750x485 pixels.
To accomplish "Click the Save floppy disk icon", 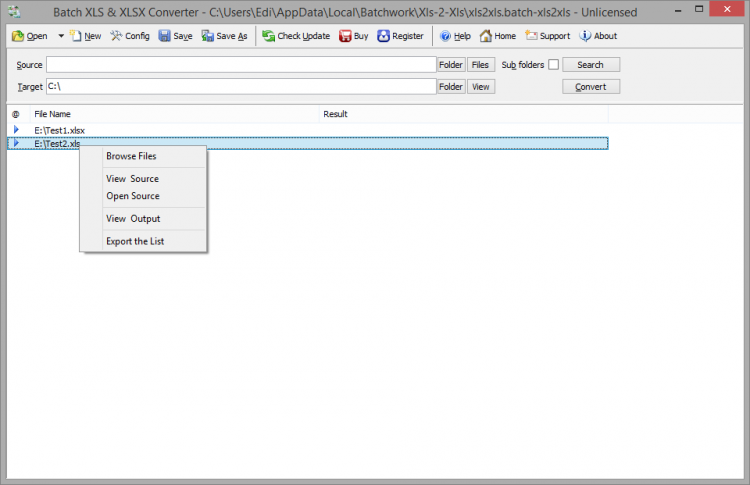I will (x=165, y=36).
